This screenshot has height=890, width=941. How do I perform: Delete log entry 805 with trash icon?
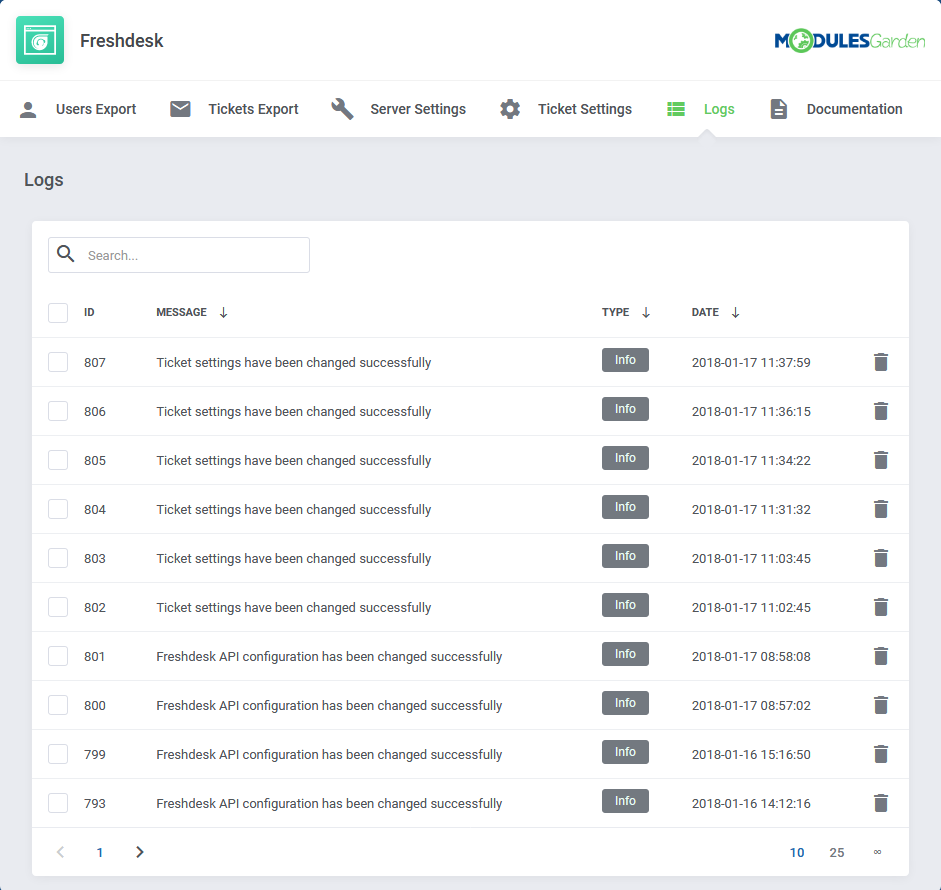tap(880, 460)
